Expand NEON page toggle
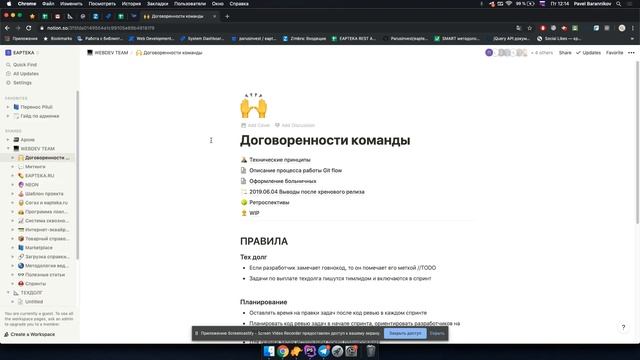Screen dimensions: 640x360 12,184
